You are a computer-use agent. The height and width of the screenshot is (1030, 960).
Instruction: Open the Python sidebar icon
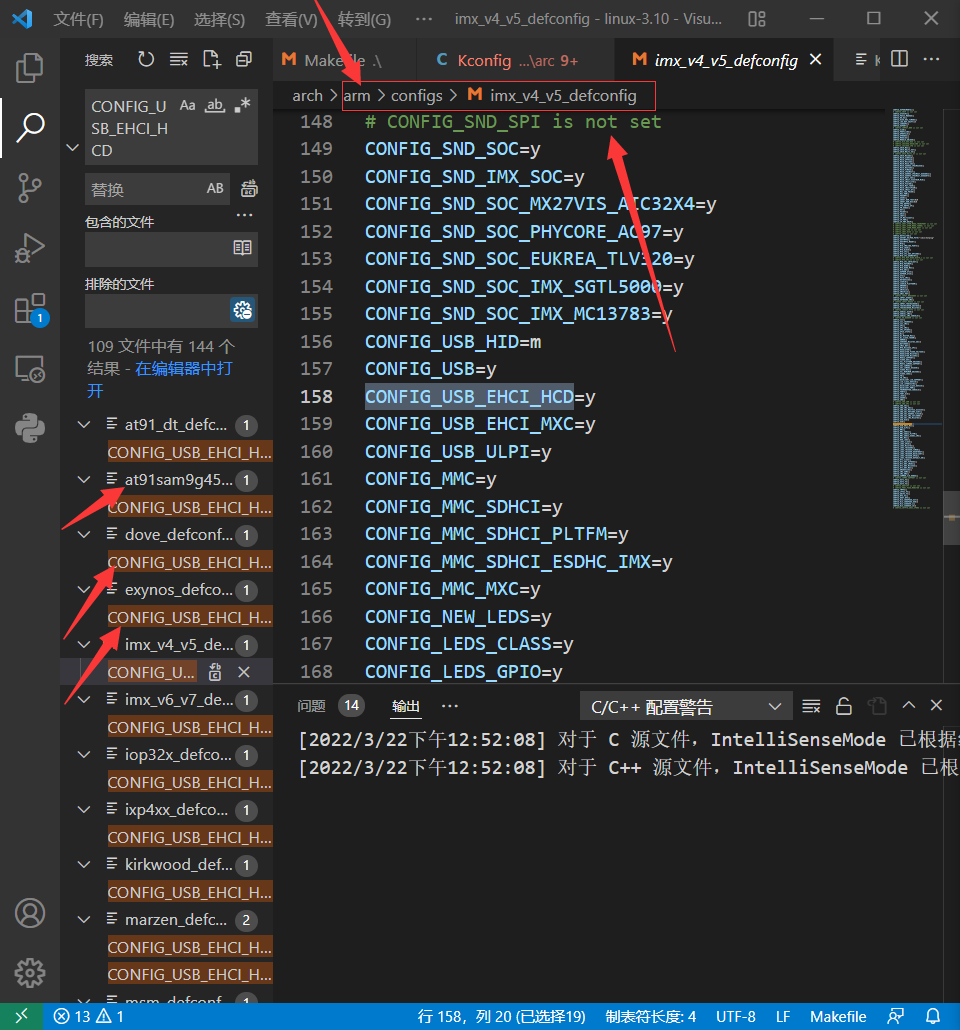tap(30, 428)
